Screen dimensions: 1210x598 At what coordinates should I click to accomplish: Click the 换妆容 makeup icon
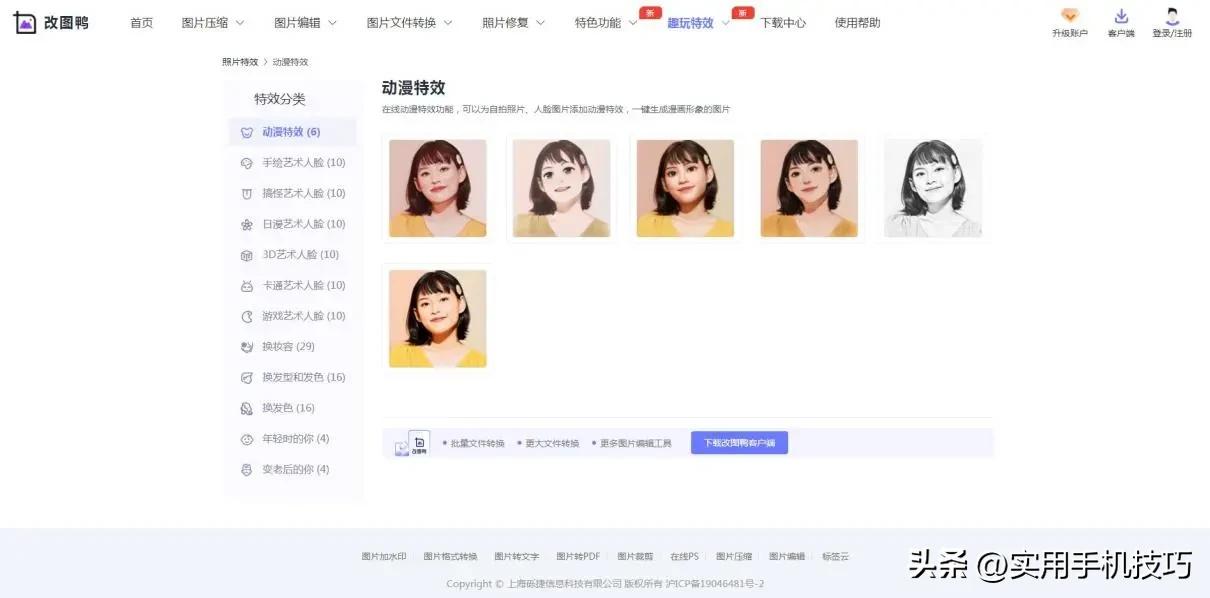pos(245,346)
